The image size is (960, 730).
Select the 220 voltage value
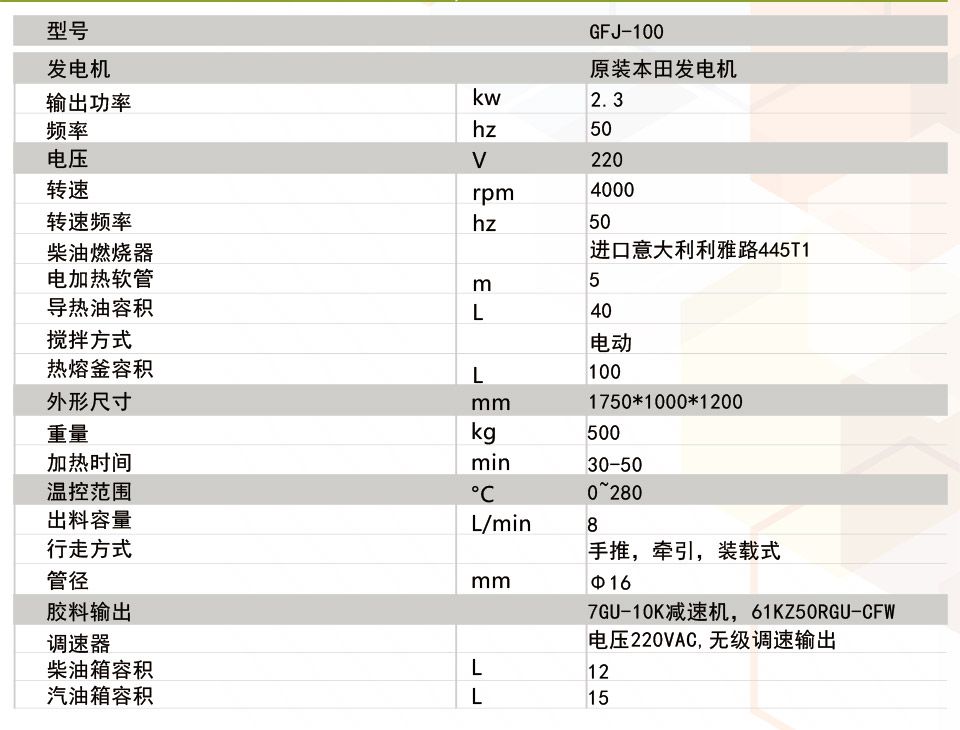coord(606,160)
